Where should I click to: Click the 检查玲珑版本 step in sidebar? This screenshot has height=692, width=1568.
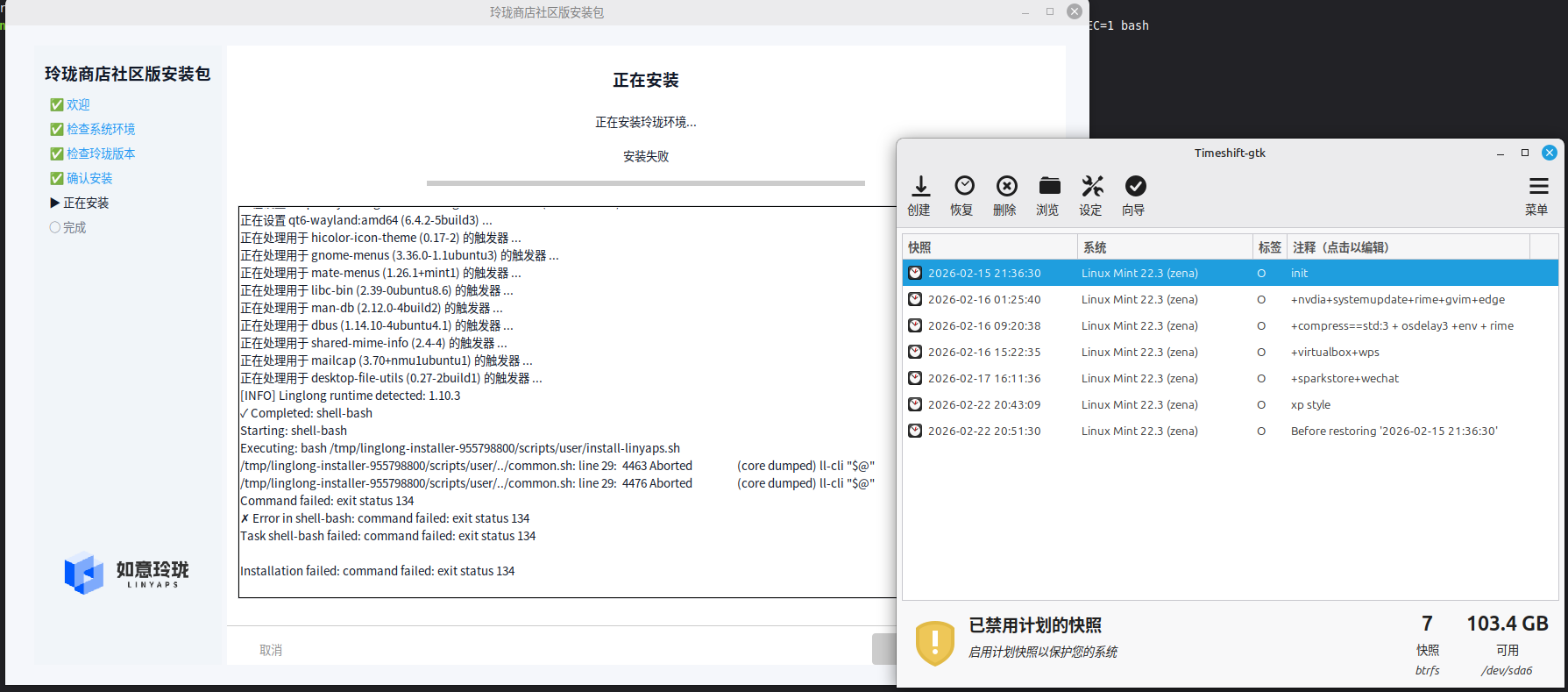[93, 153]
